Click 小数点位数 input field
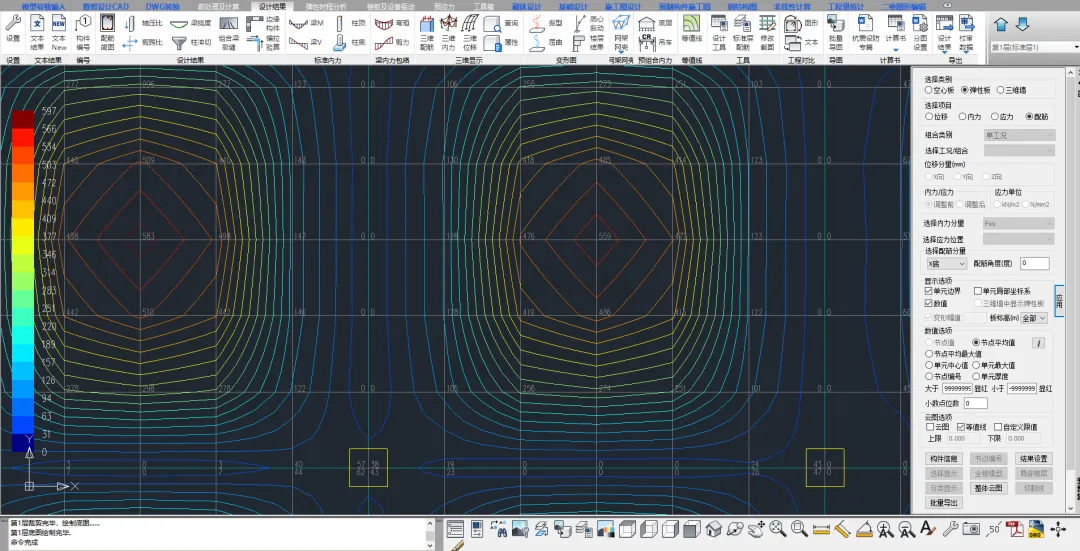This screenshot has height=551, width=1080. pyautogui.click(x=975, y=403)
